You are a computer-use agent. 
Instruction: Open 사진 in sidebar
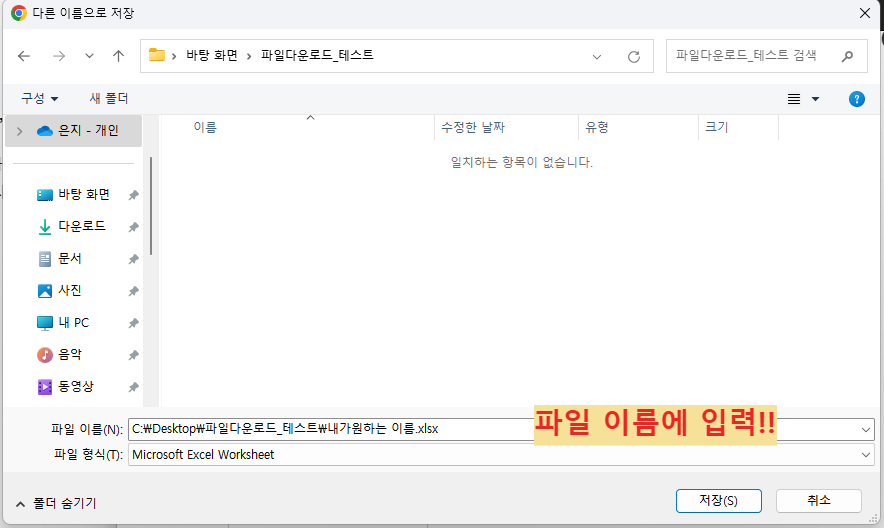60,291
